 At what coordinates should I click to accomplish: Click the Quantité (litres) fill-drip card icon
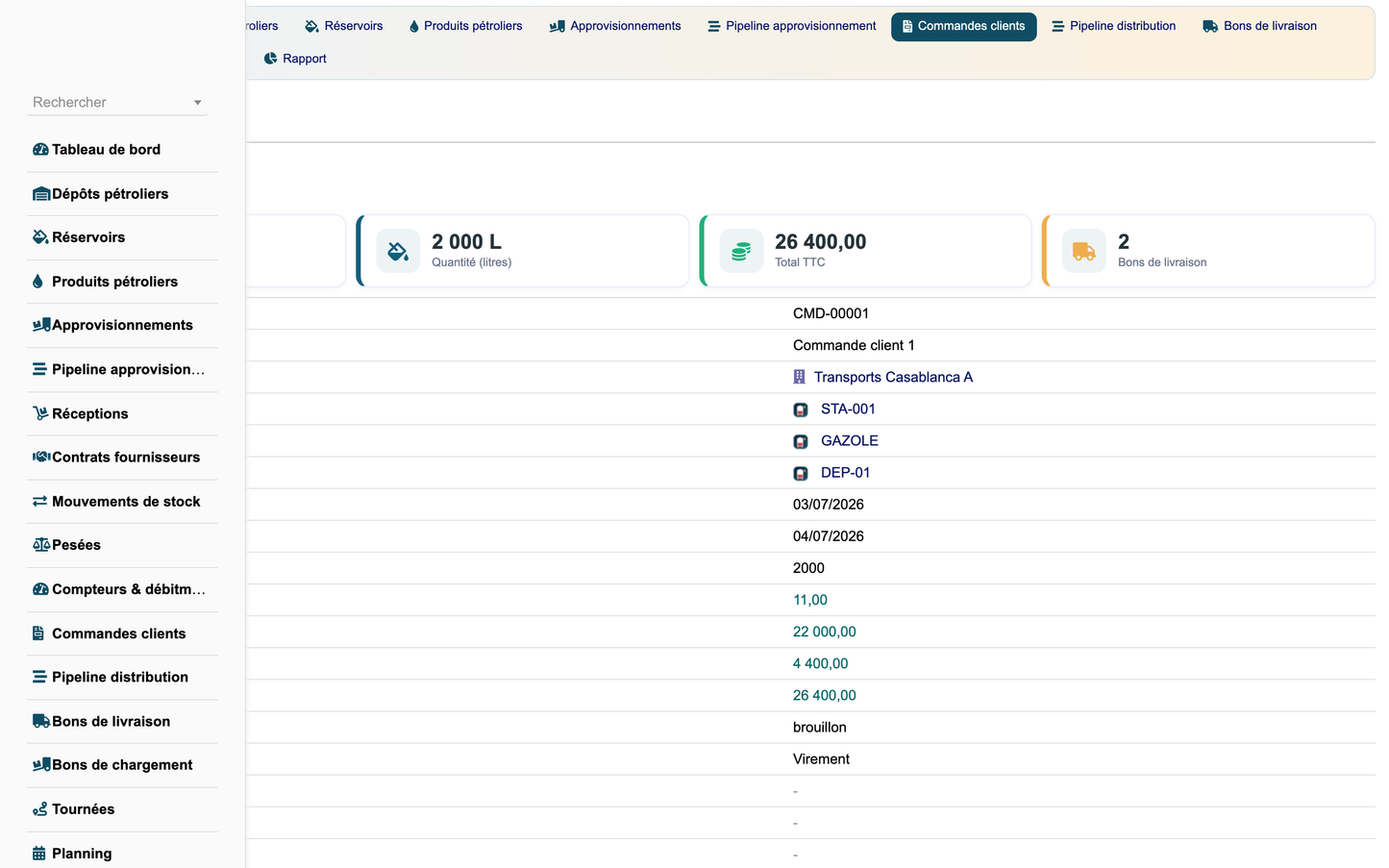pyautogui.click(x=398, y=252)
